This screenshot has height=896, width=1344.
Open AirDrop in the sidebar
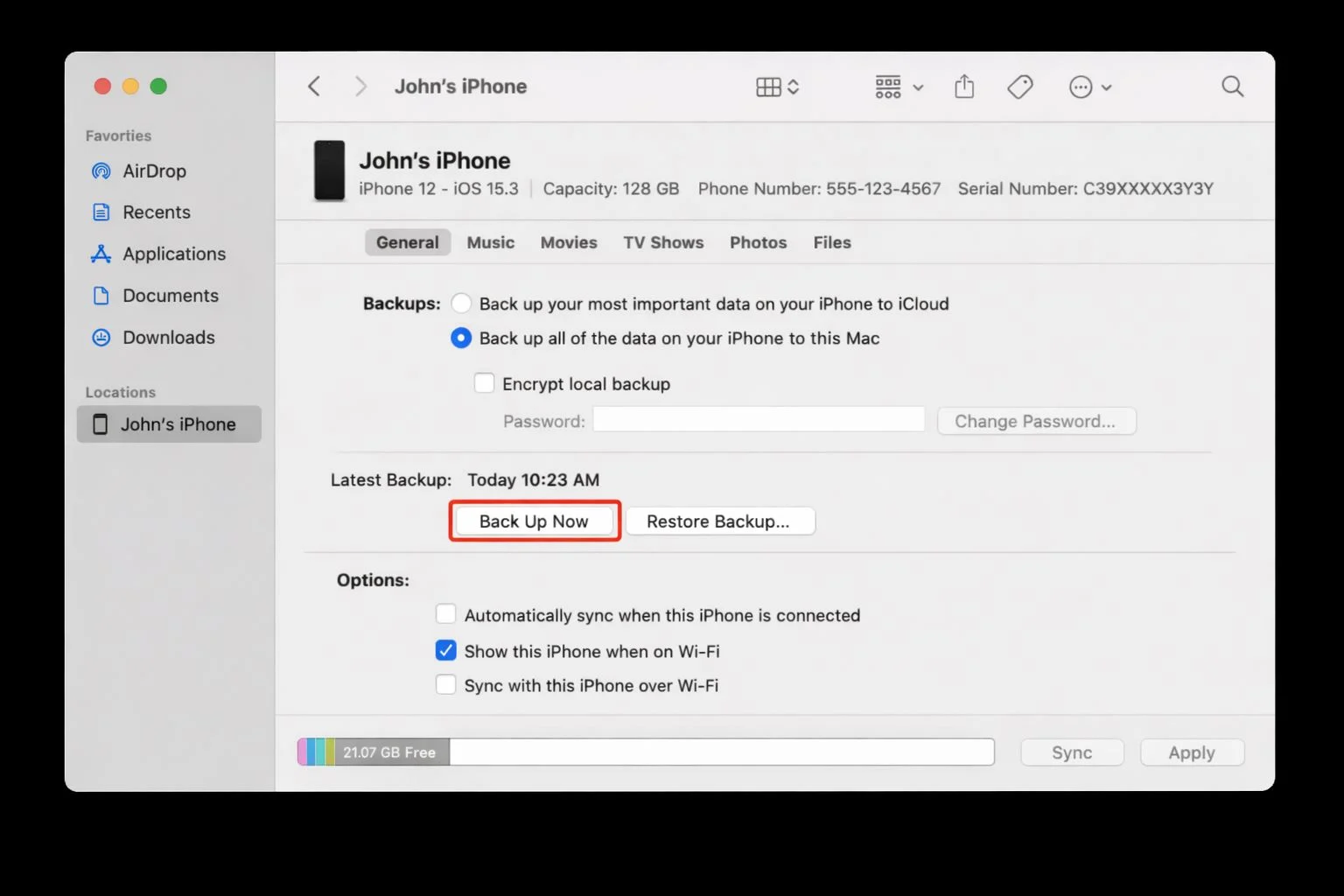(x=154, y=171)
